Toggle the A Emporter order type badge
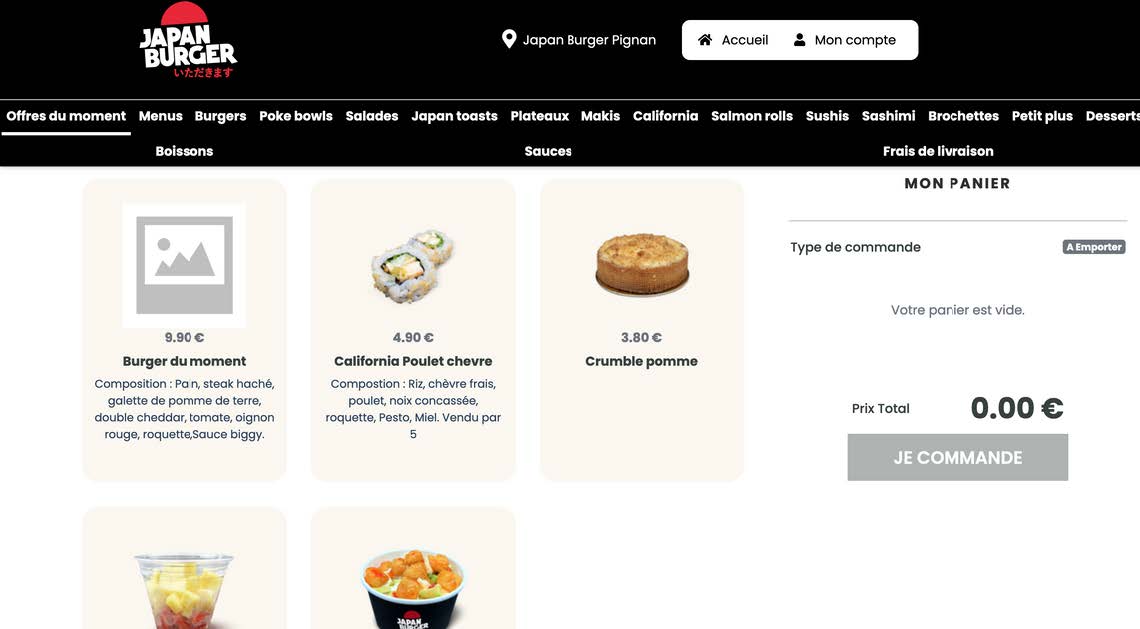This screenshot has width=1140, height=629. (x=1093, y=247)
